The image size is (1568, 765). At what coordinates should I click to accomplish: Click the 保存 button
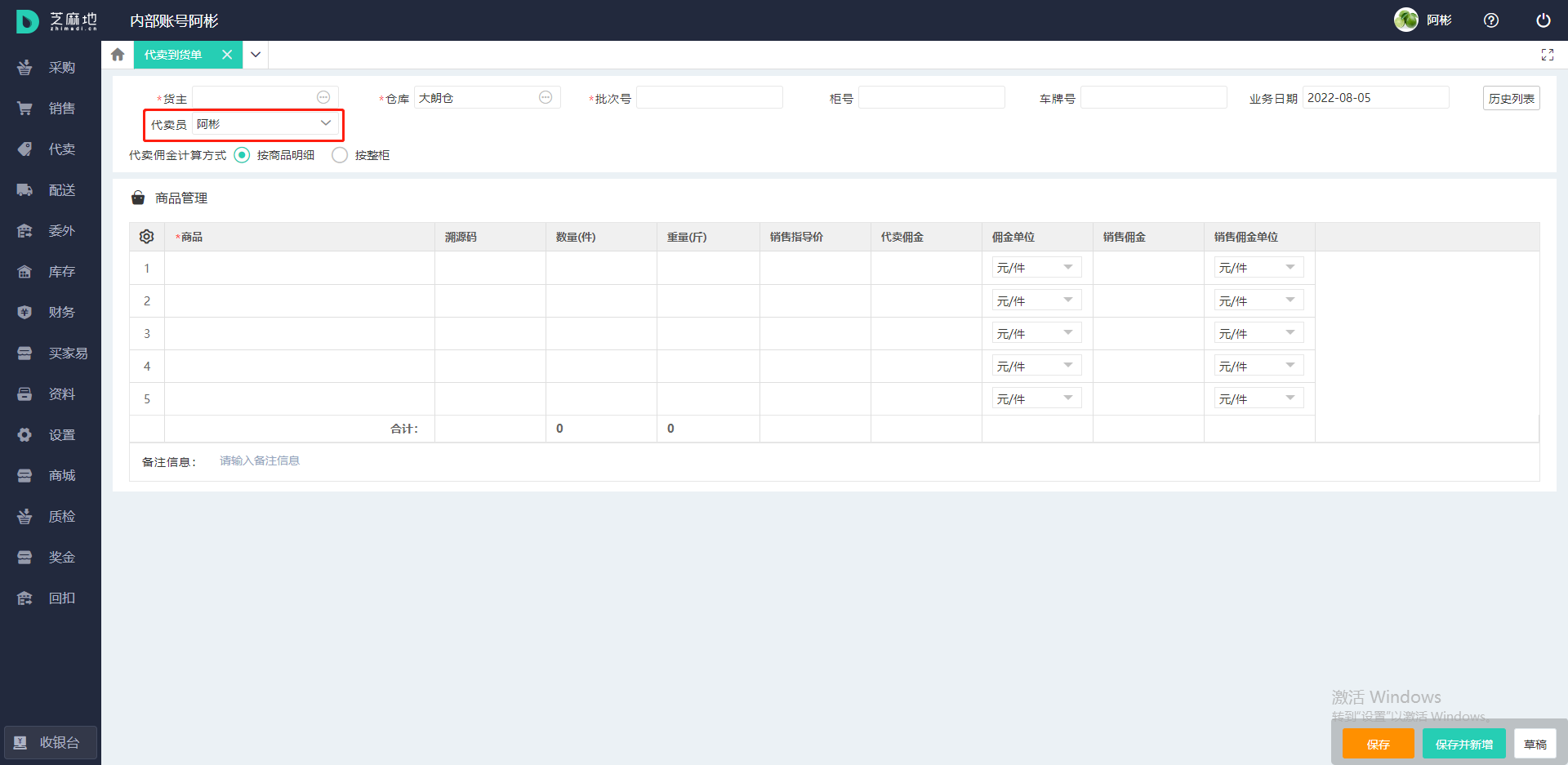(x=1379, y=744)
